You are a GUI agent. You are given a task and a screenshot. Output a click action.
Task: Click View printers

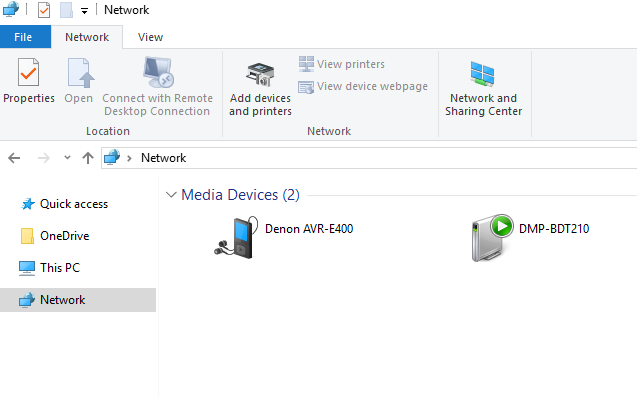(342, 64)
